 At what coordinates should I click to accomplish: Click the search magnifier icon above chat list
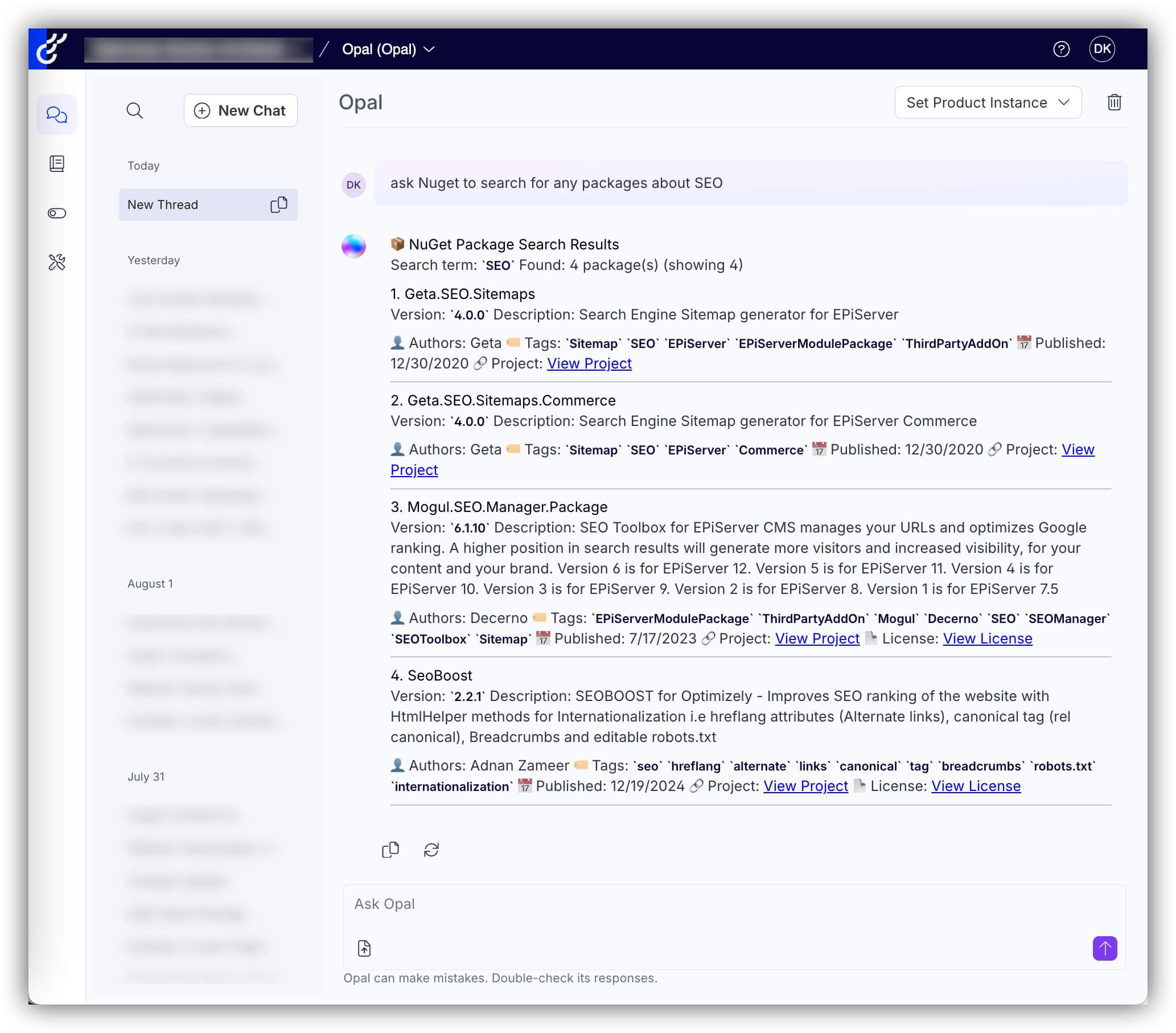135,110
